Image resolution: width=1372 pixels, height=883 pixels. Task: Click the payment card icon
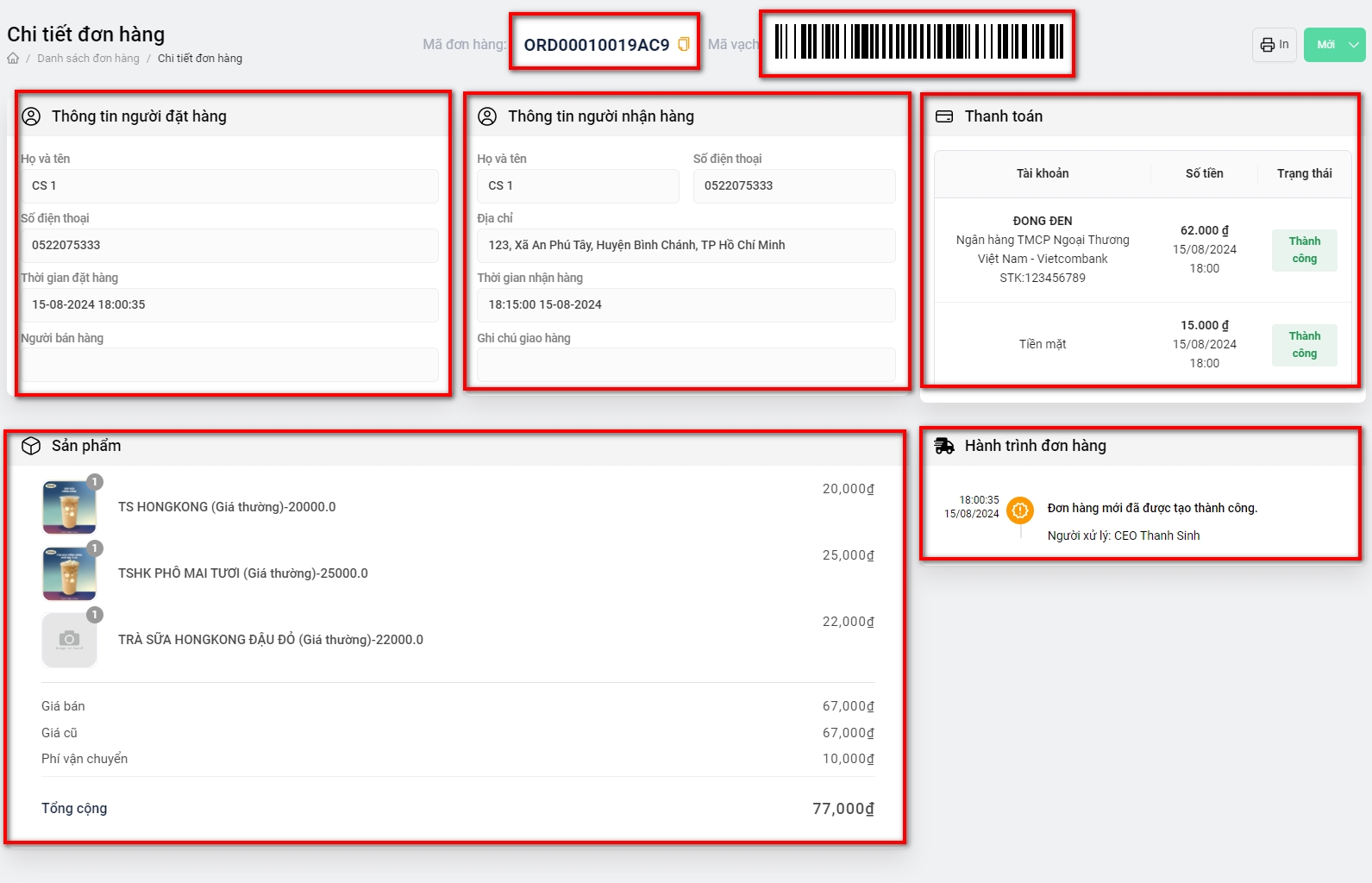coord(944,116)
